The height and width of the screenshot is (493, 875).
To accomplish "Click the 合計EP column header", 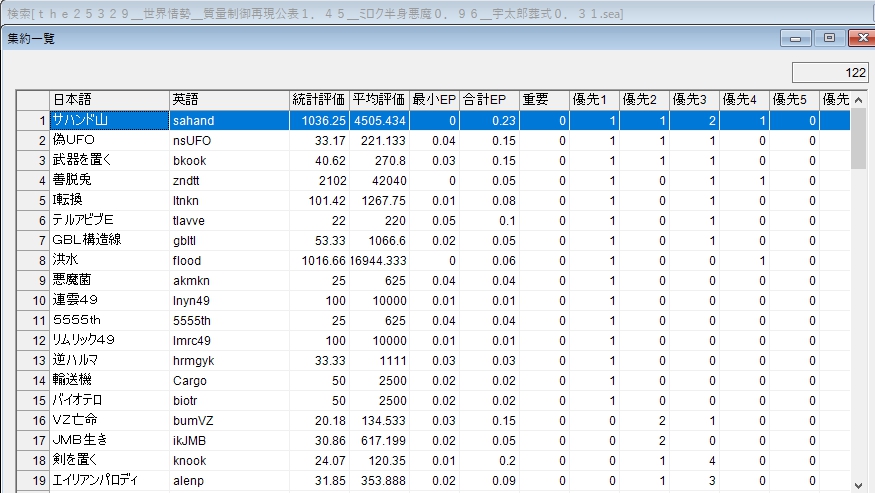I will [489, 100].
